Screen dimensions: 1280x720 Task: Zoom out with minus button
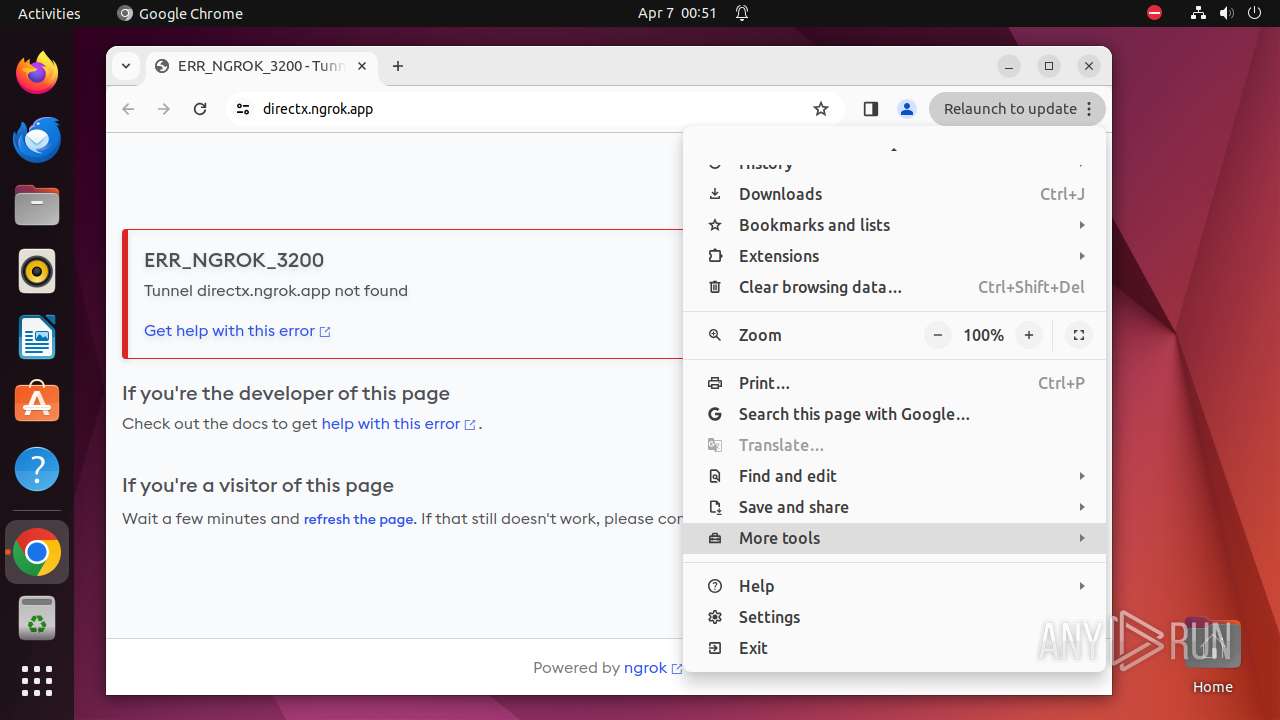937,335
